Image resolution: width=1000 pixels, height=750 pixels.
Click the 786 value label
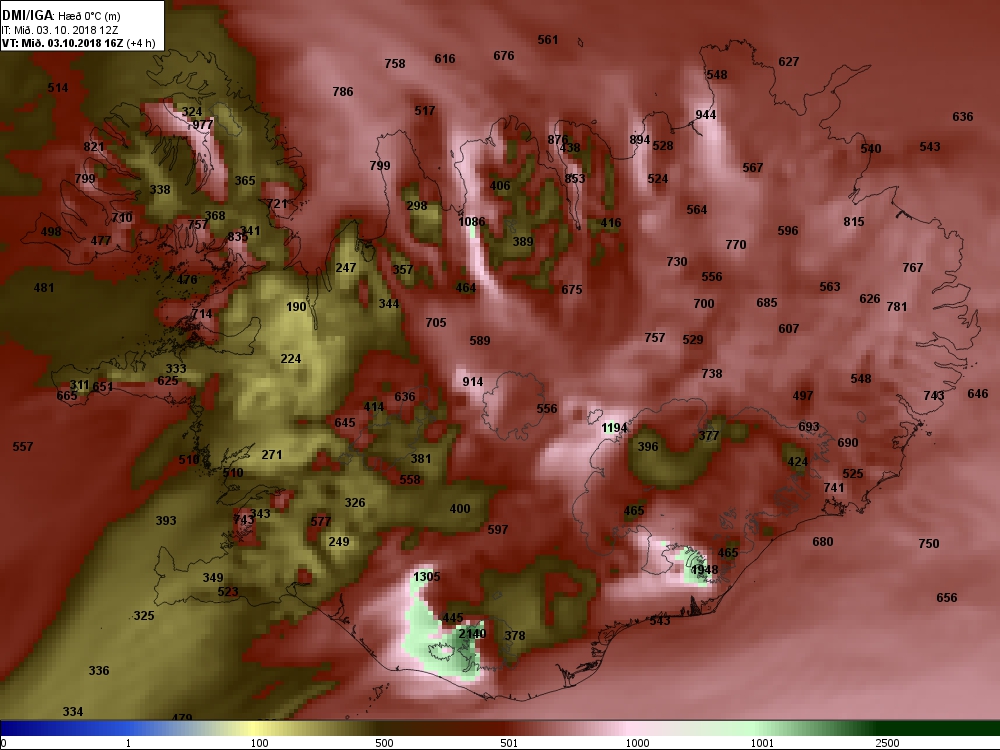click(342, 91)
